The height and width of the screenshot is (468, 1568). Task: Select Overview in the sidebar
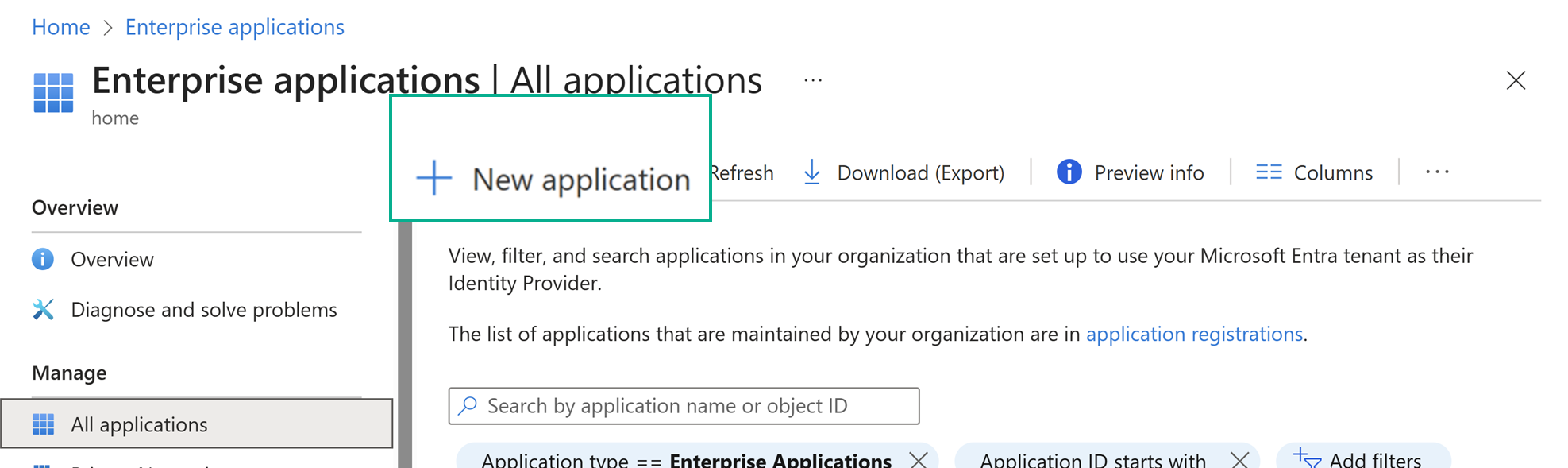(196, 260)
